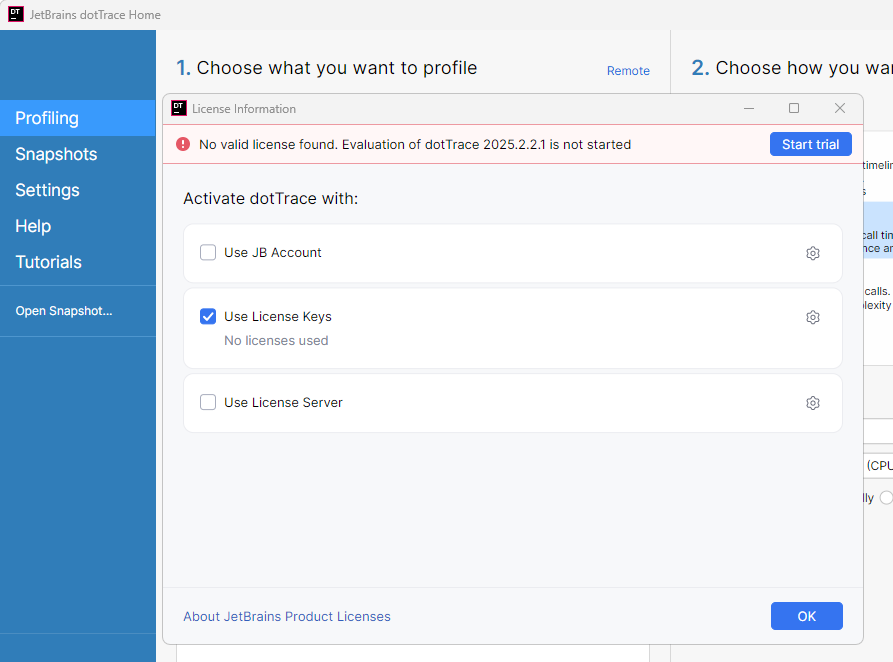This screenshot has height=662, width=893.
Task: Open settings gear for Use JB Account
Action: click(x=812, y=253)
